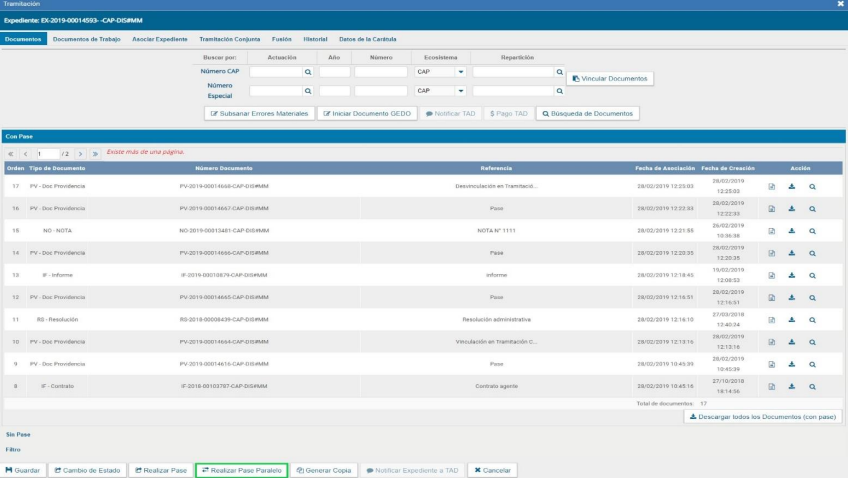This screenshot has width=848, height=478.
Task: Go to next page of document list
Action: 80,154
